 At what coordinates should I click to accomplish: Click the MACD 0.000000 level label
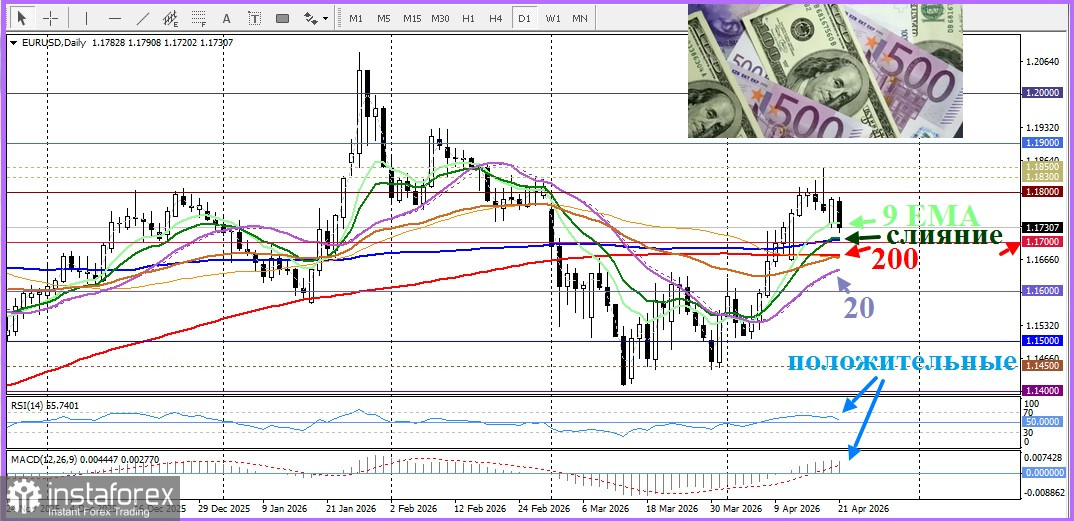[x=1043, y=473]
